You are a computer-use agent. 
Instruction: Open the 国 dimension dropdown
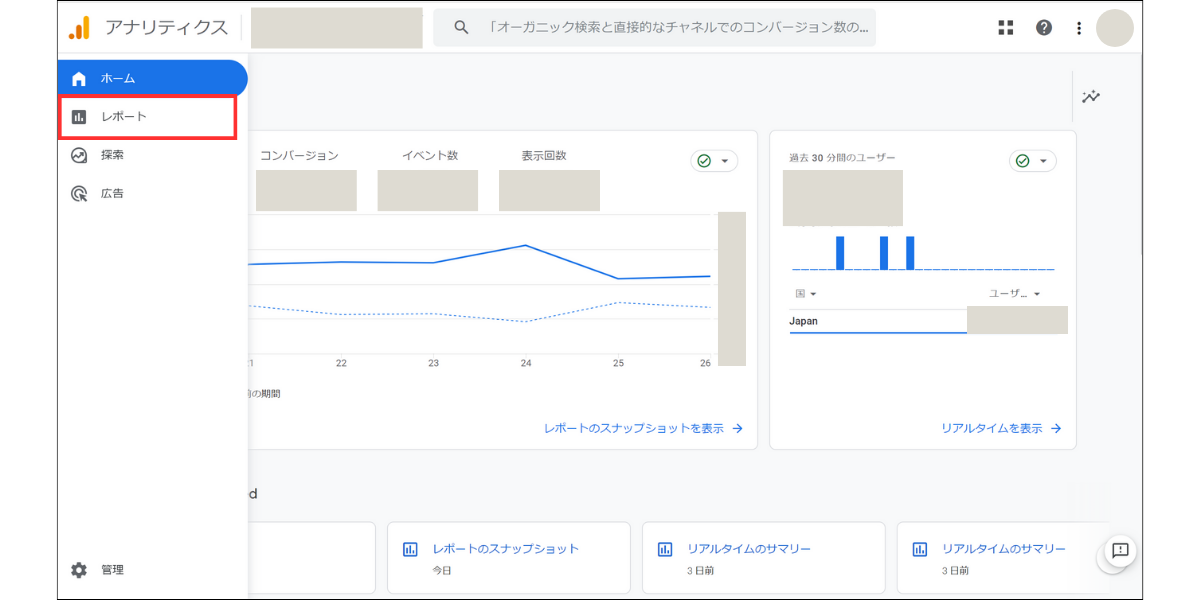pyautogui.click(x=806, y=294)
